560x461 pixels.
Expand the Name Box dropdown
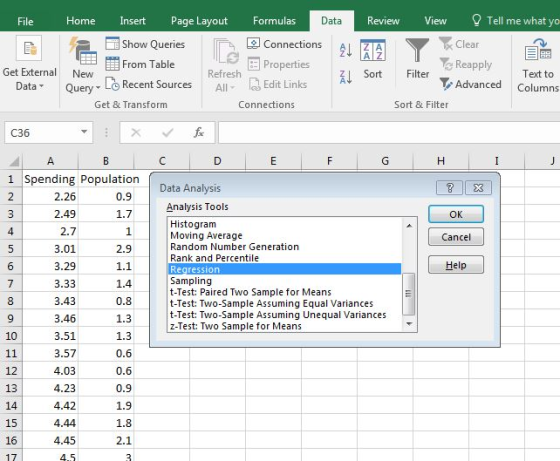pos(84,132)
